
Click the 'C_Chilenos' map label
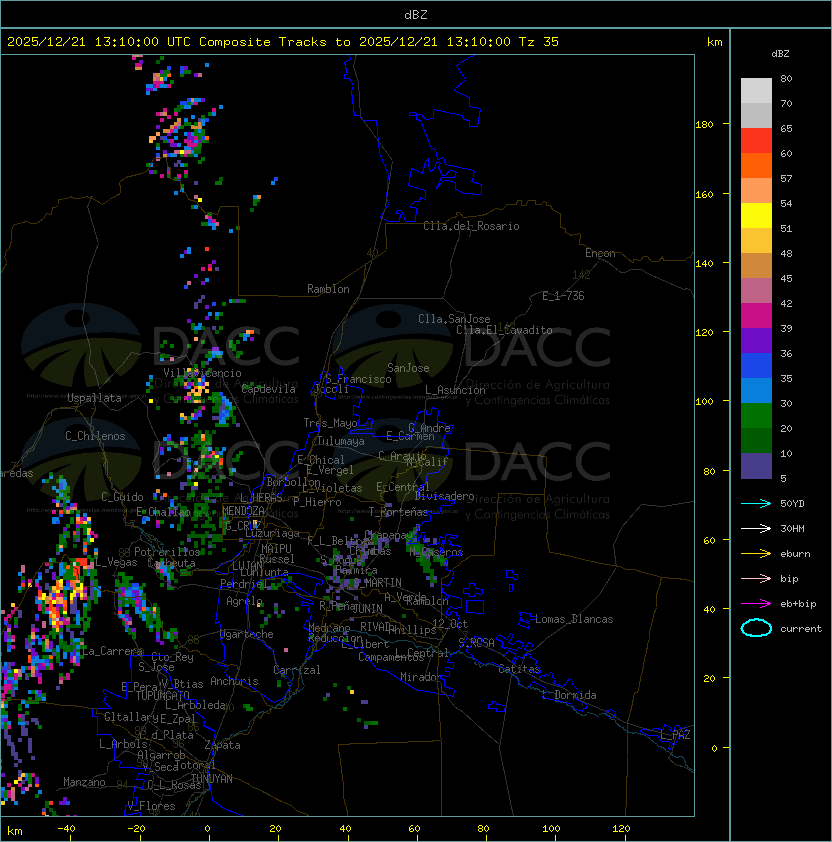coord(95,436)
